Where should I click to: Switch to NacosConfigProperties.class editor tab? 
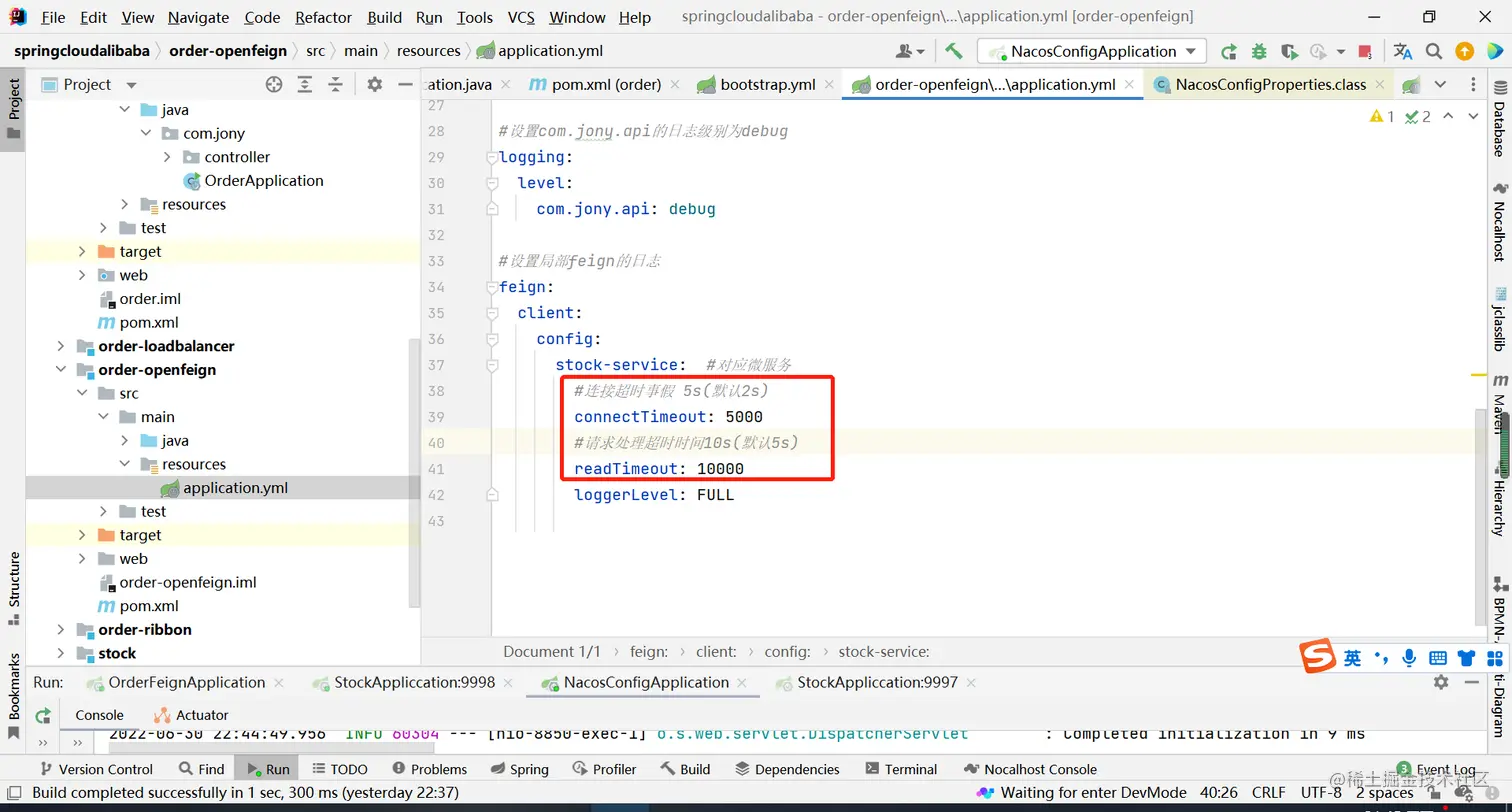pyautogui.click(x=1269, y=85)
